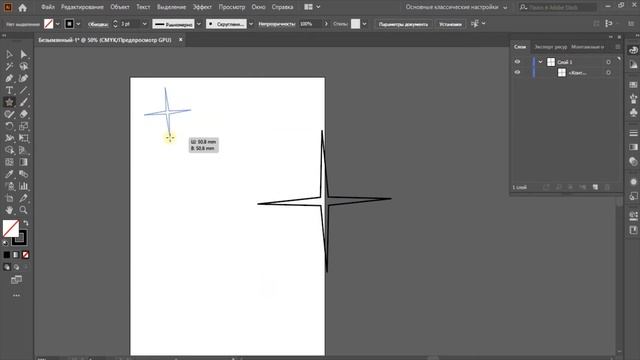Screen dimensions: 640x360
Task: Select the Magic Wand tool
Action: point(9,66)
